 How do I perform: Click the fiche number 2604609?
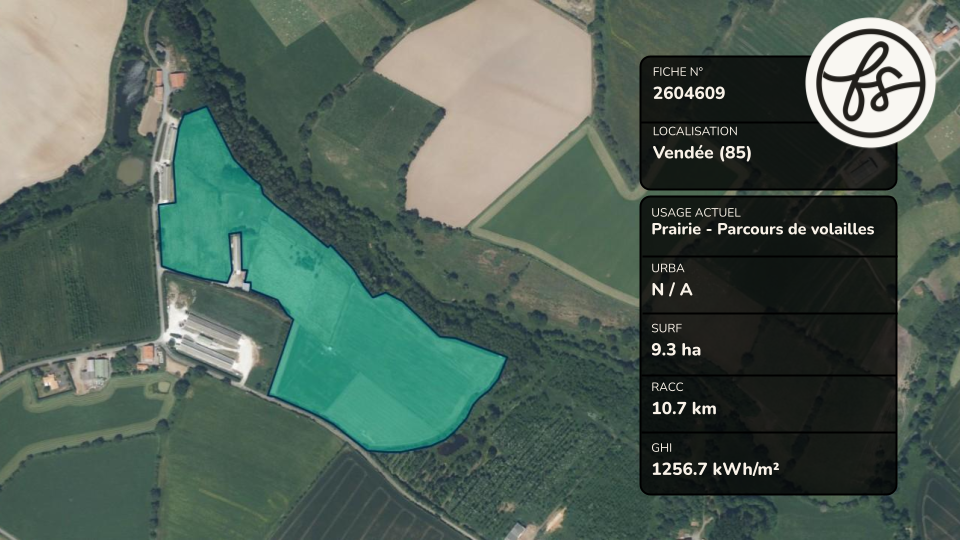[689, 93]
